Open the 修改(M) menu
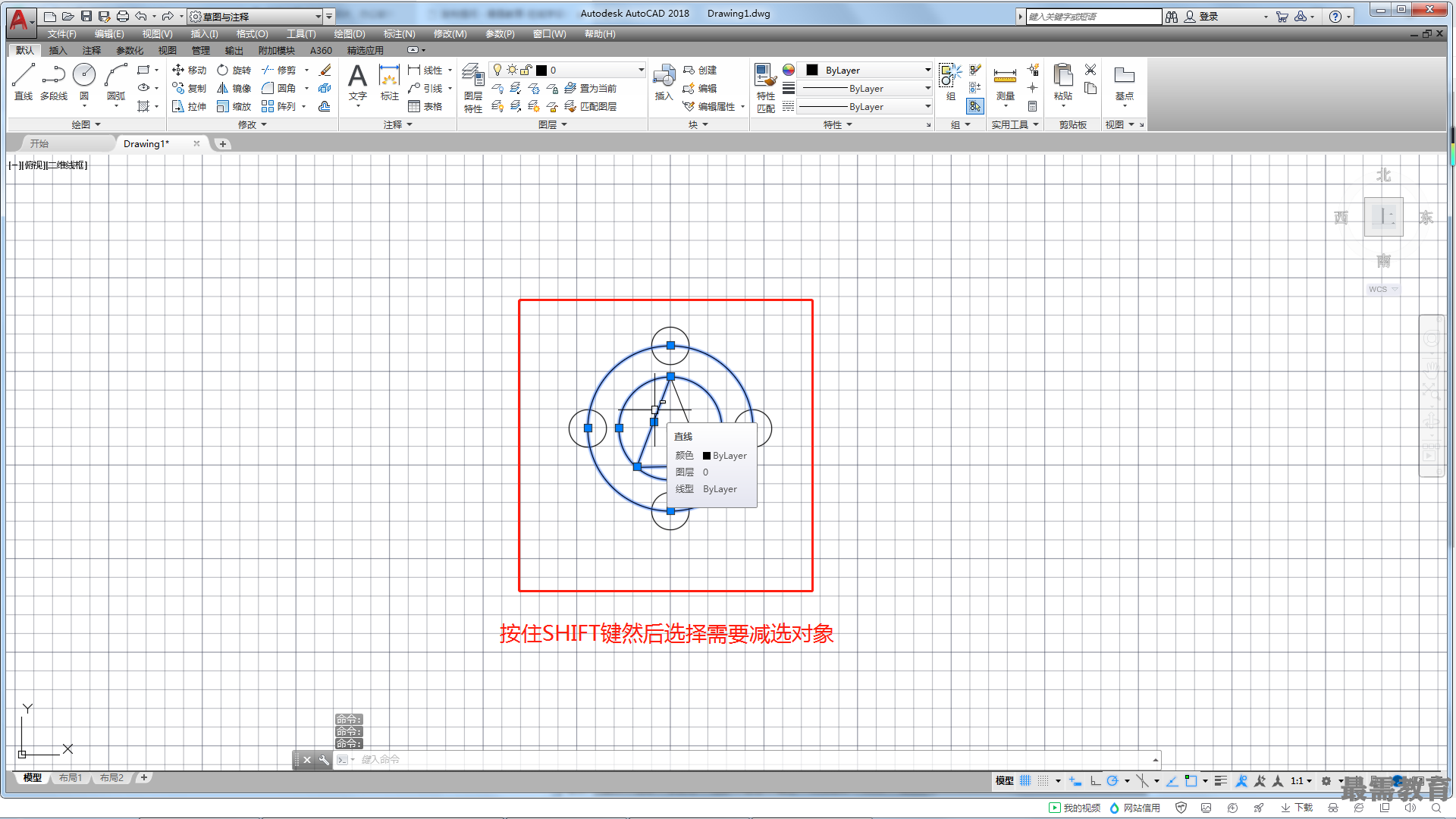The image size is (1456, 819). click(450, 34)
